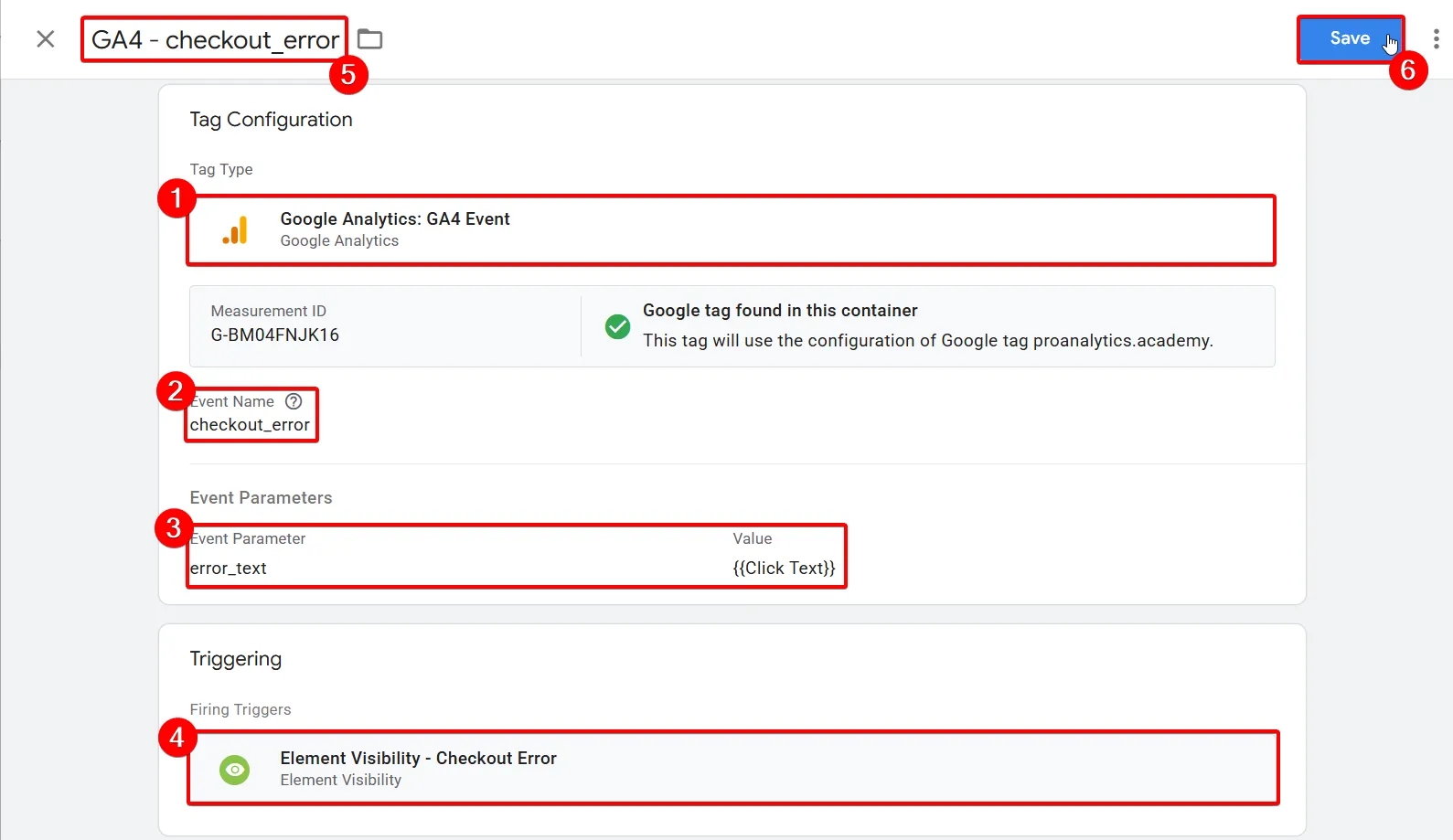
Task: Click the Firing Triggers label
Action: point(240,709)
